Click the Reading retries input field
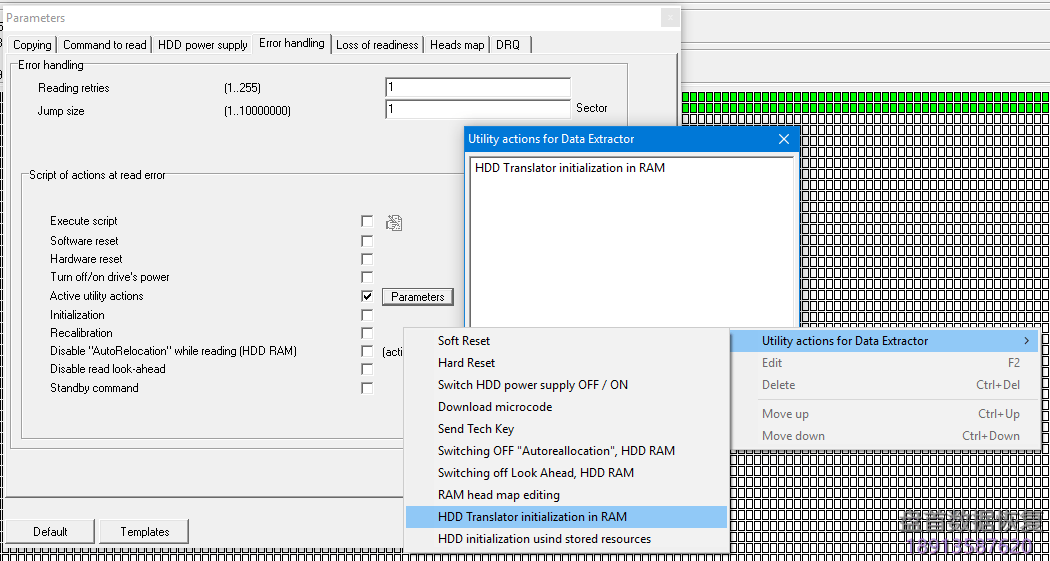The width and height of the screenshot is (1050, 561). click(477, 88)
